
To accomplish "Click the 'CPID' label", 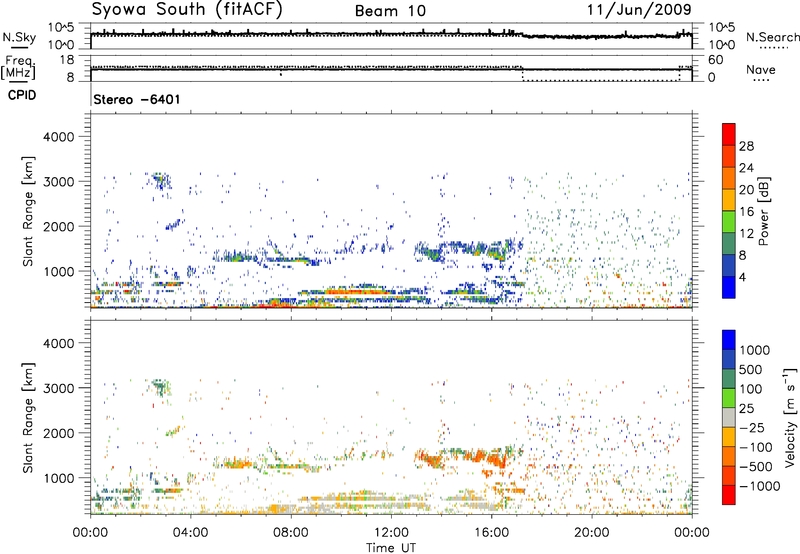I will (x=22, y=95).
